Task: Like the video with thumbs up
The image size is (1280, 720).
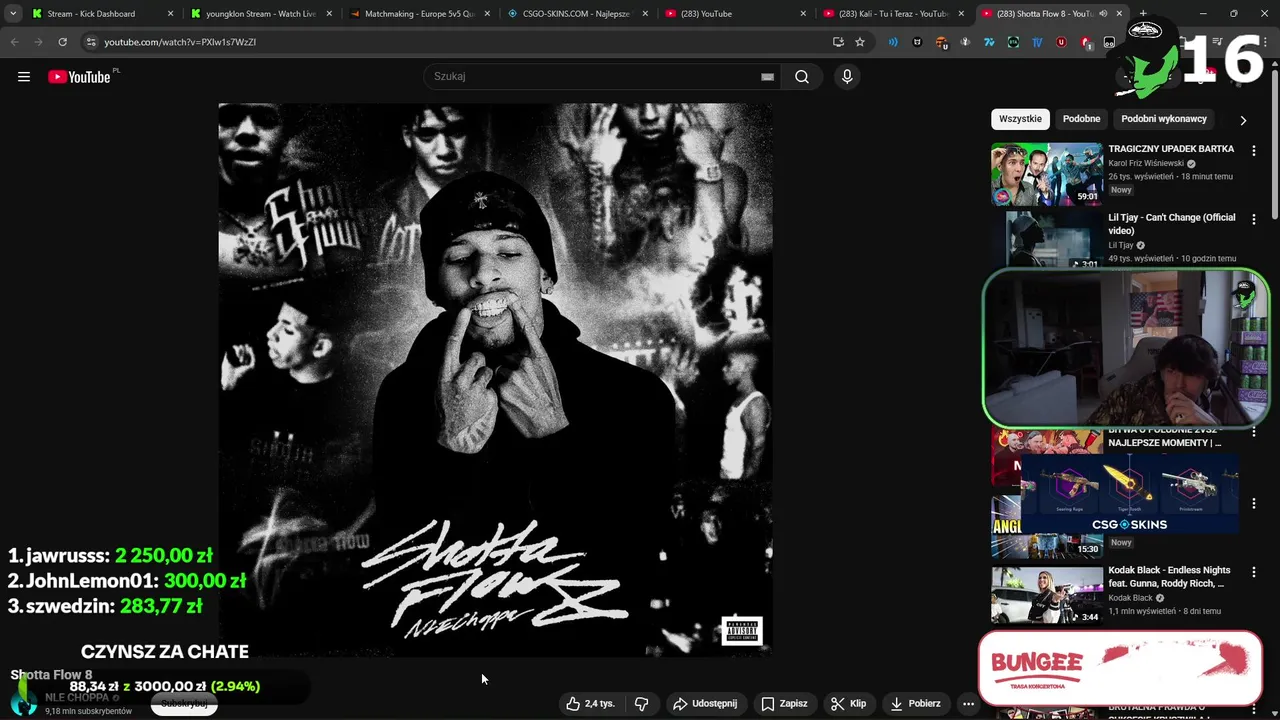Action: click(590, 704)
